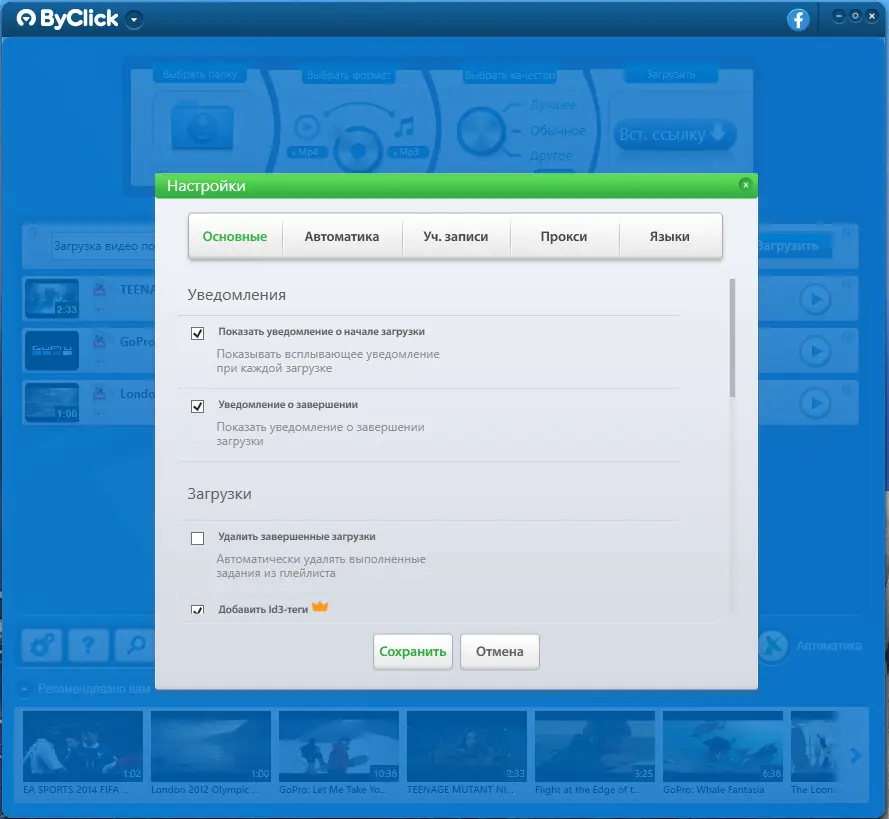Click play icon in London download row
This screenshot has width=889, height=819.
click(x=815, y=403)
